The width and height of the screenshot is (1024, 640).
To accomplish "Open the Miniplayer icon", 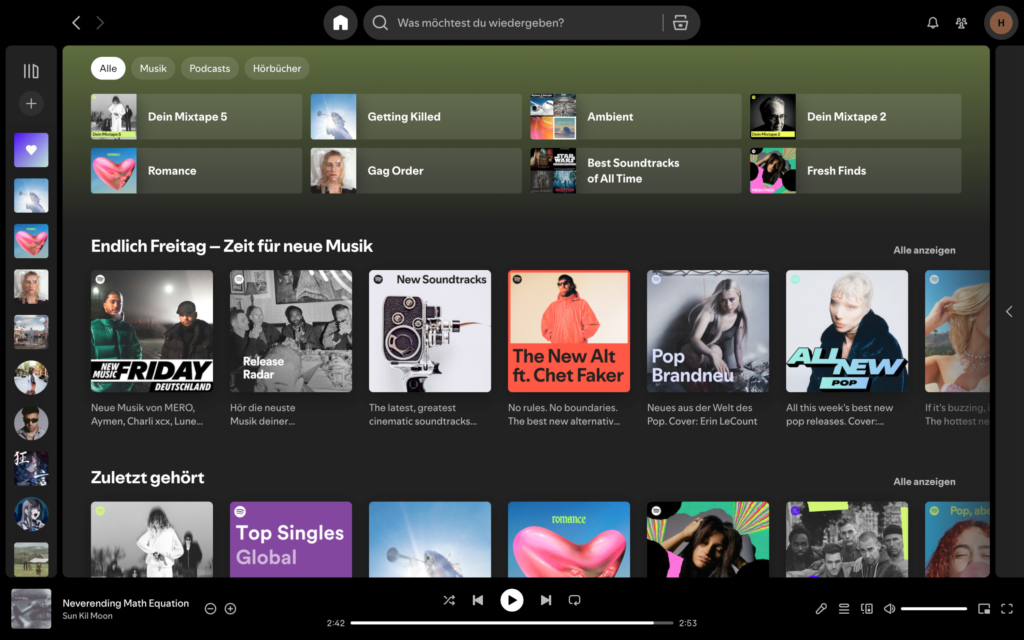I will [x=983, y=608].
